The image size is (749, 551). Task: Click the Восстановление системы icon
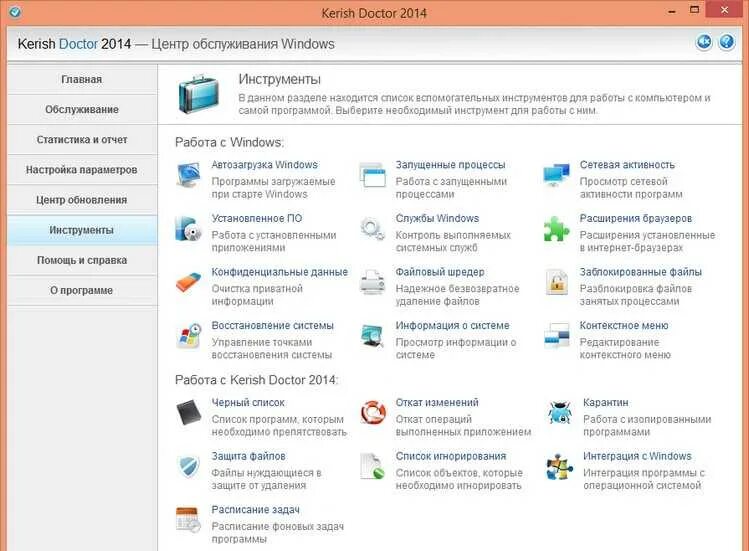[x=189, y=336]
